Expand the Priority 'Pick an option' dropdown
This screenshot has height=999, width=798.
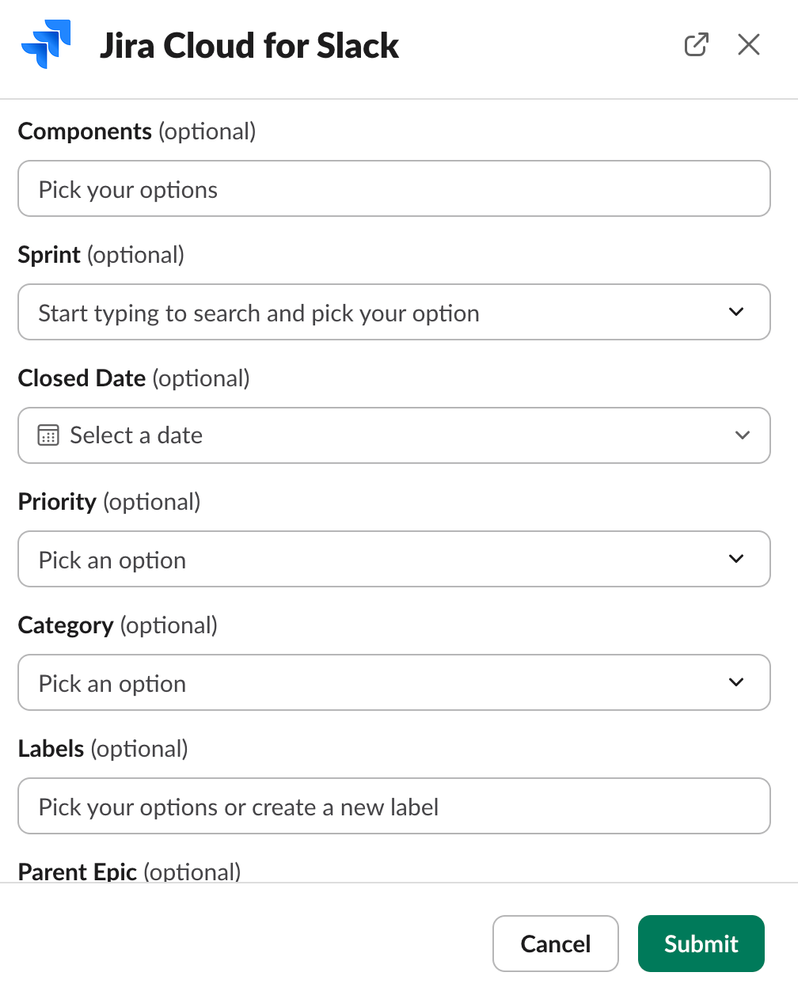(x=380, y=559)
